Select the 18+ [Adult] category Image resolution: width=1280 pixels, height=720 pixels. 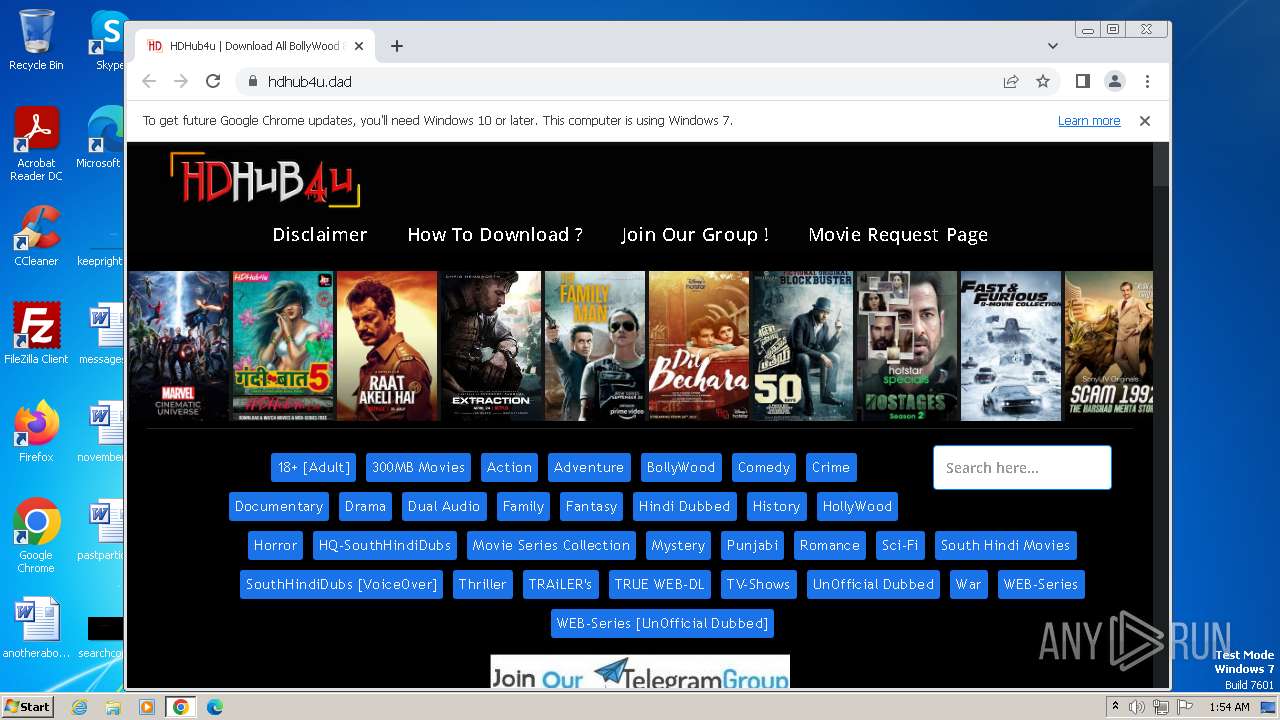click(314, 468)
